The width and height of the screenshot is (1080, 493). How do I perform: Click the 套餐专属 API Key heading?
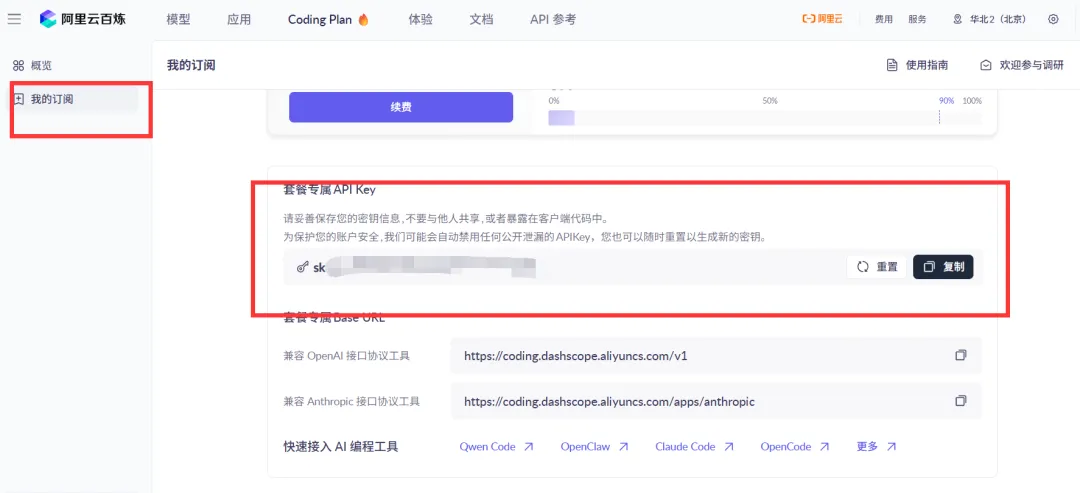pyautogui.click(x=330, y=189)
